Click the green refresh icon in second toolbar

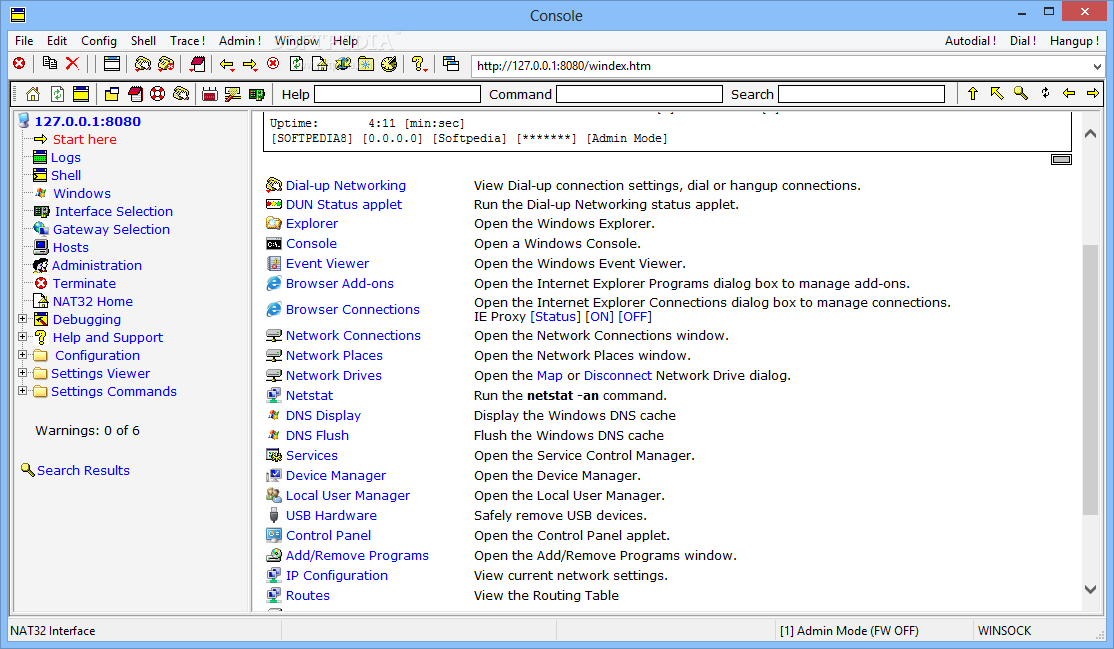pos(57,94)
